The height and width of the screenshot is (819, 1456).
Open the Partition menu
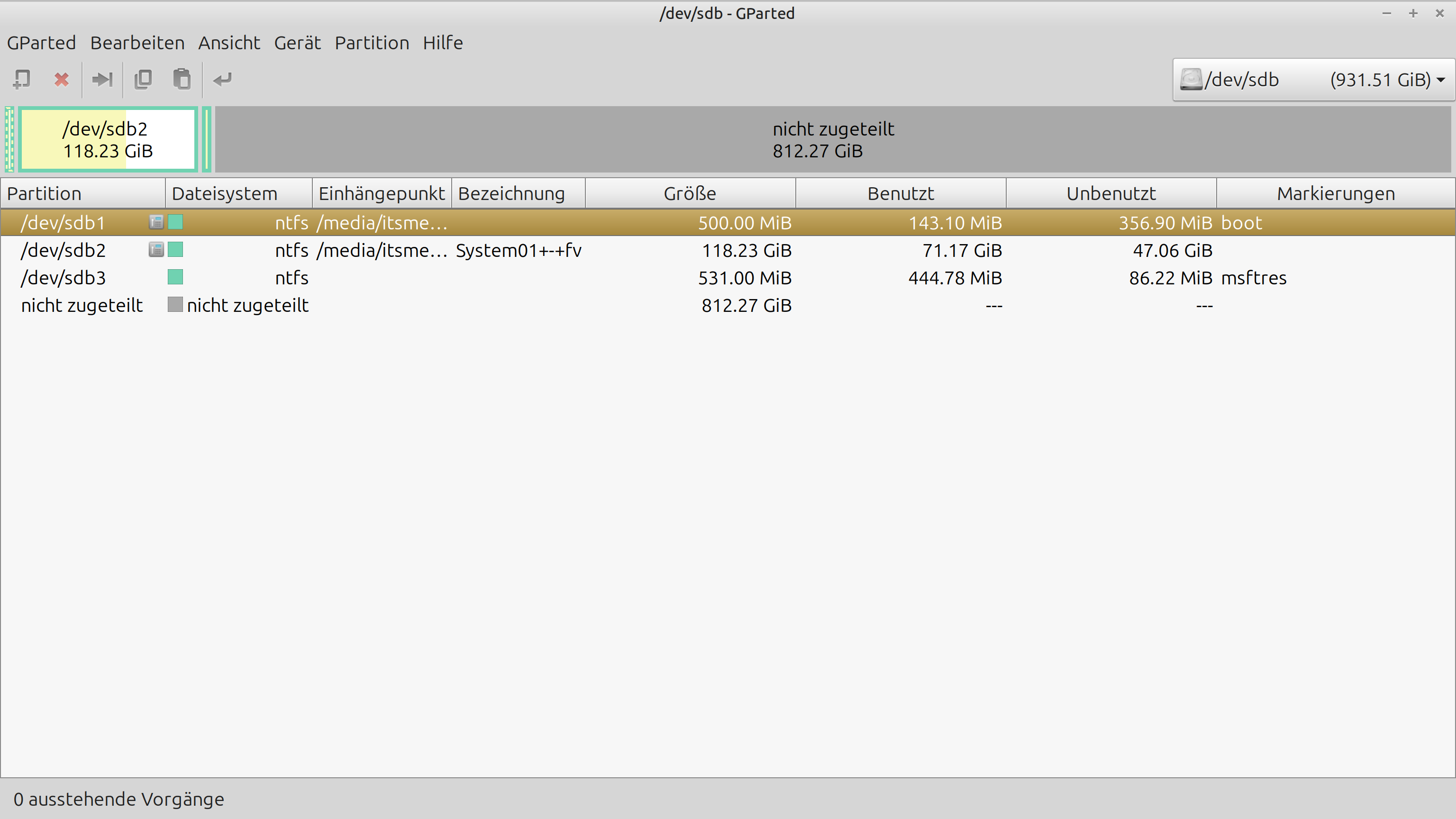(372, 43)
